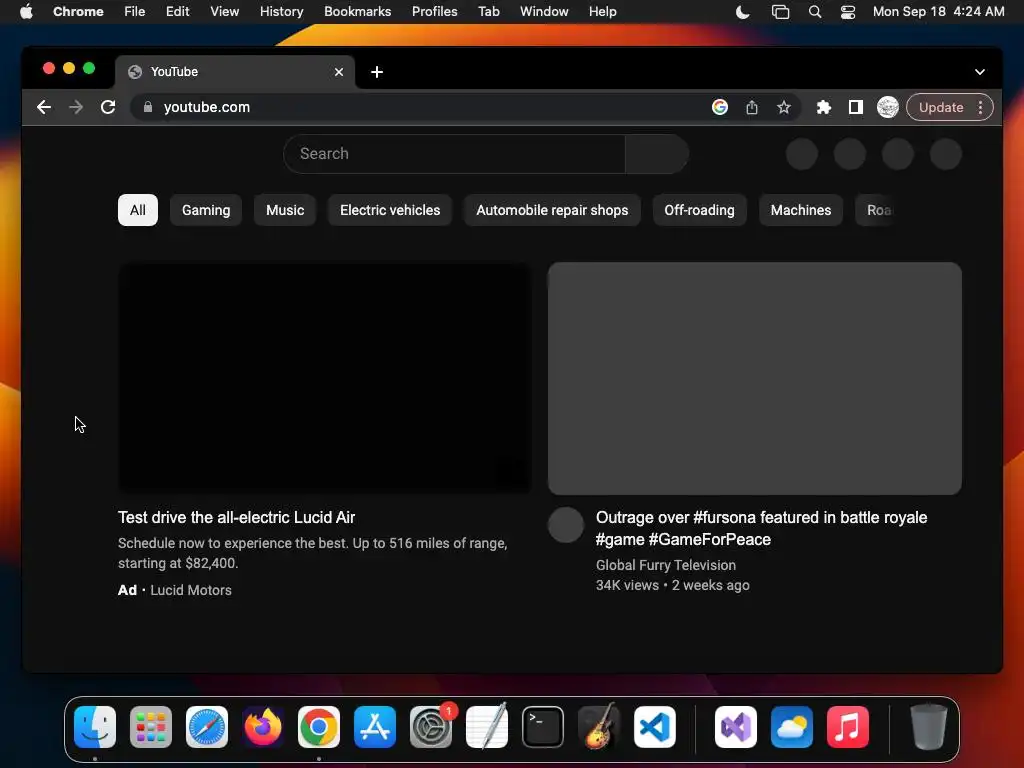Select the Machines chip
1024x768 pixels.
tap(801, 210)
